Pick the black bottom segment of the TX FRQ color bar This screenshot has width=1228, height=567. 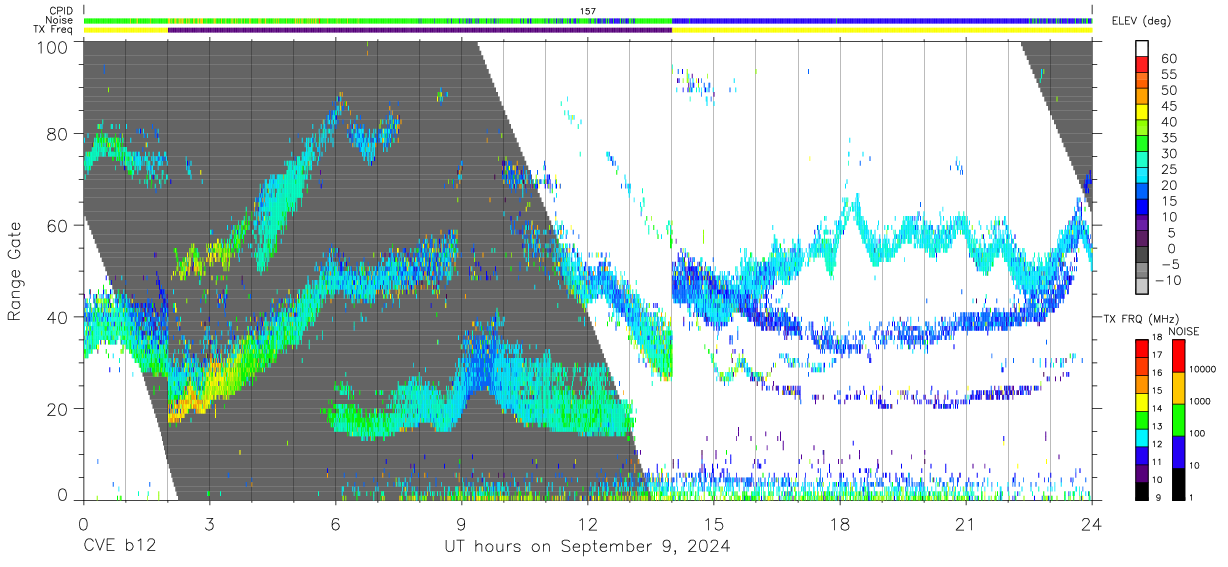click(1141, 491)
